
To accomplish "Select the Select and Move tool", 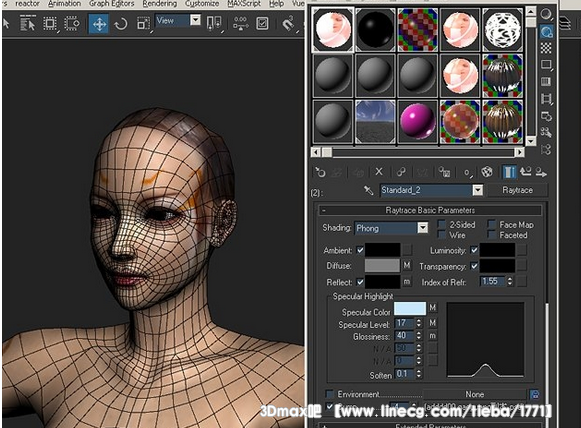I will [99, 24].
